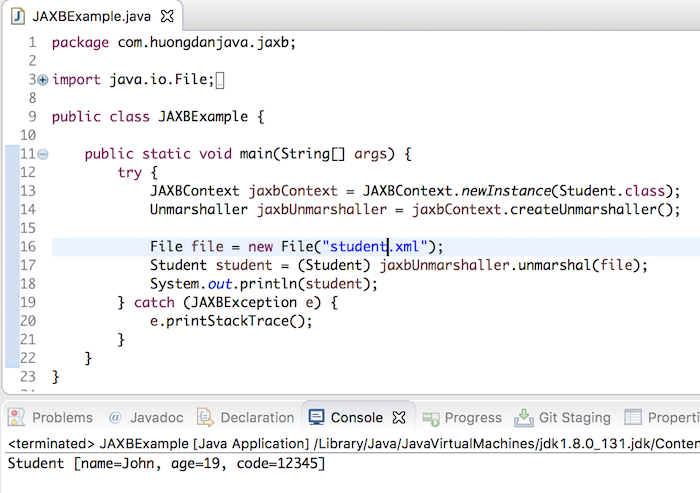700x493 pixels.
Task: Click the package keyword on line 1
Action: point(80,43)
